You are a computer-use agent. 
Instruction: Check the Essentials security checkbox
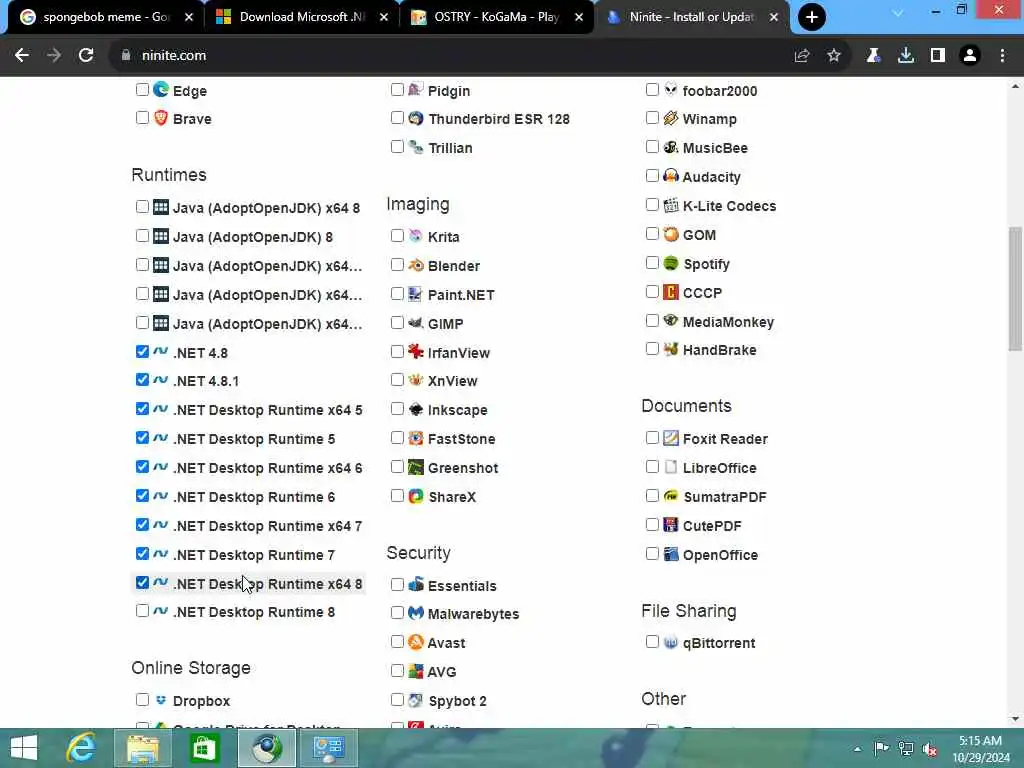tap(397, 584)
